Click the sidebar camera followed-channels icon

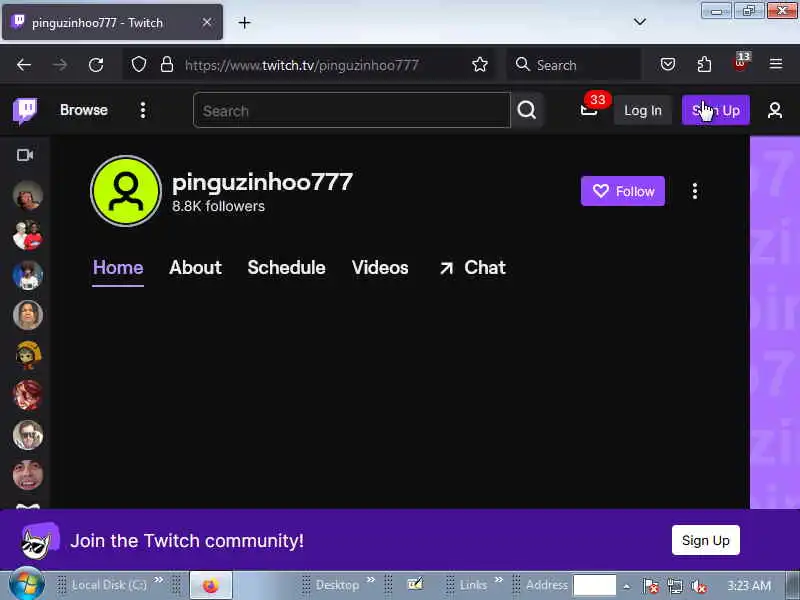(24, 155)
